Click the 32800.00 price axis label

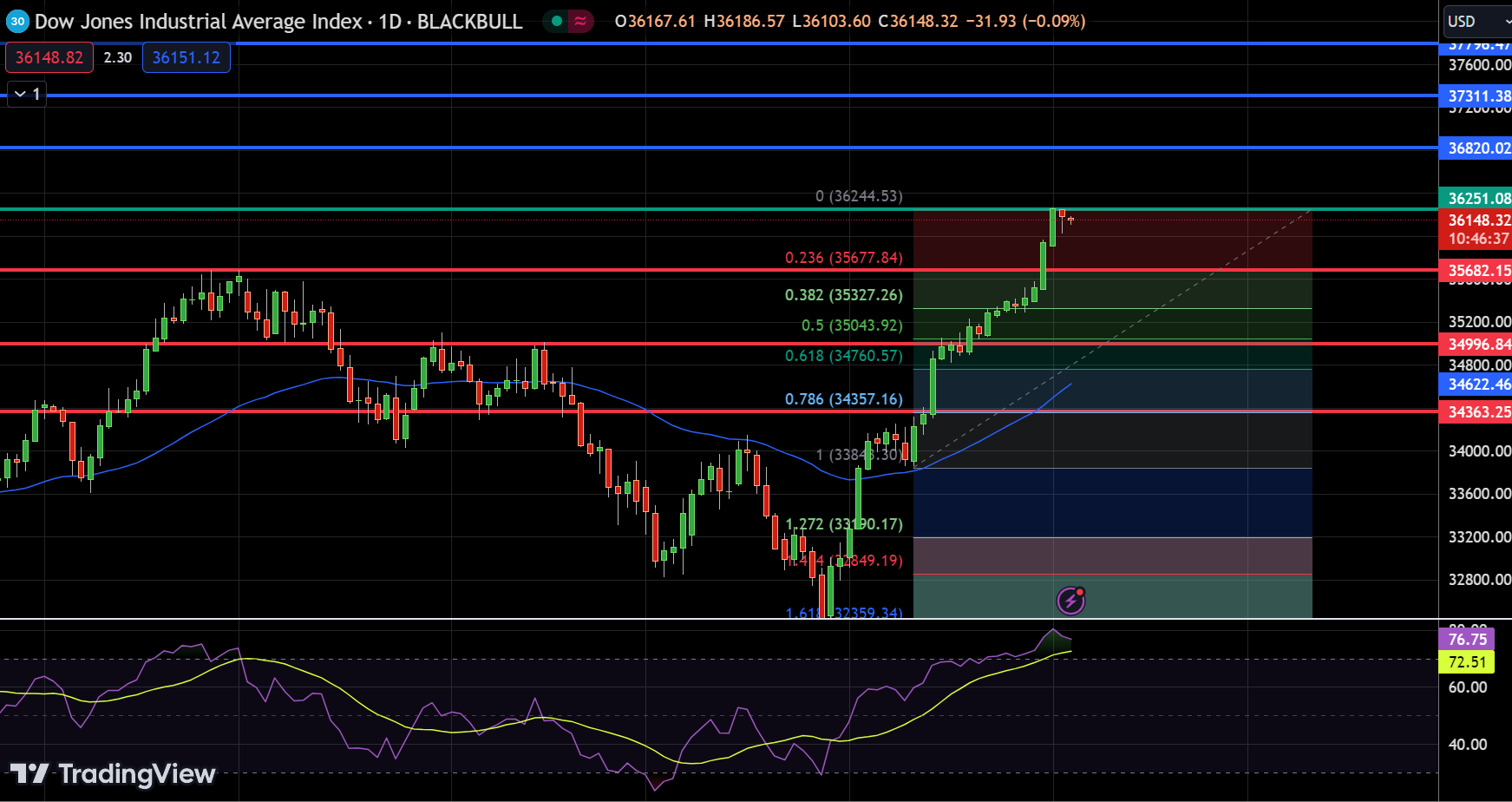1480,580
